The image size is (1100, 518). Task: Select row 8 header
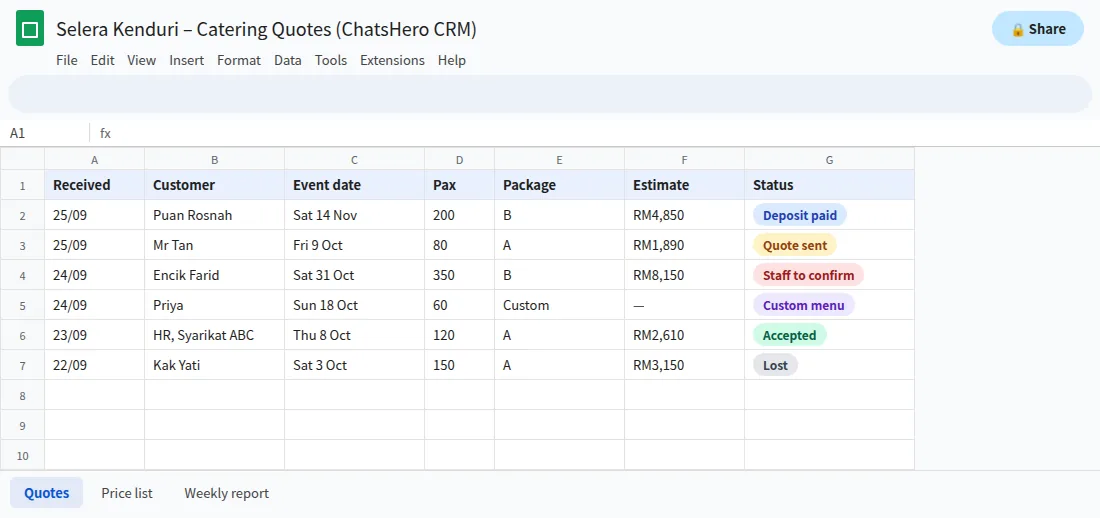22,395
